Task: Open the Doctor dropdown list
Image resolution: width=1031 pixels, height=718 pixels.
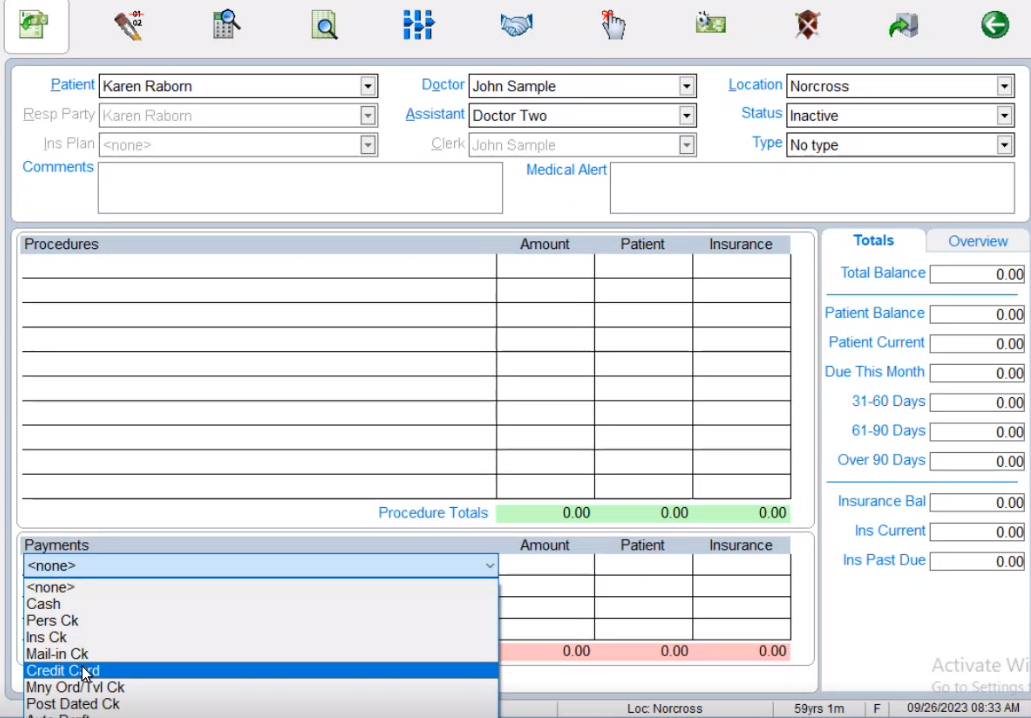Action: coord(686,87)
